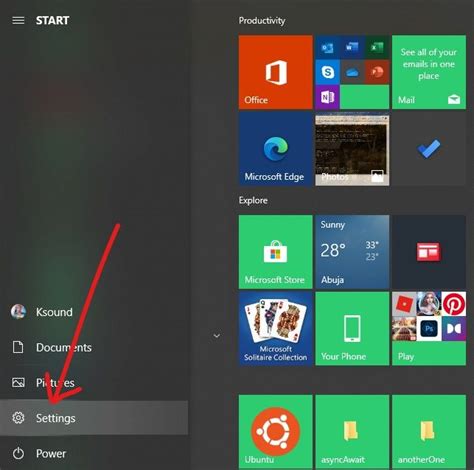Launch the Ubuntu tile
474x470 pixels.
click(275, 431)
